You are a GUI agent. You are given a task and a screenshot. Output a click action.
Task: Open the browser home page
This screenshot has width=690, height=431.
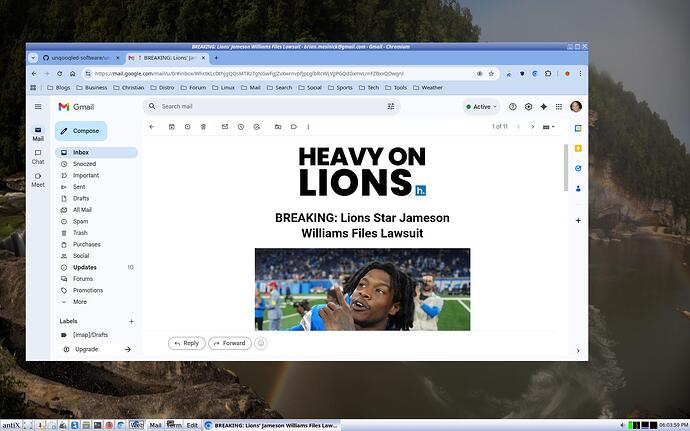pyautogui.click(x=73, y=74)
